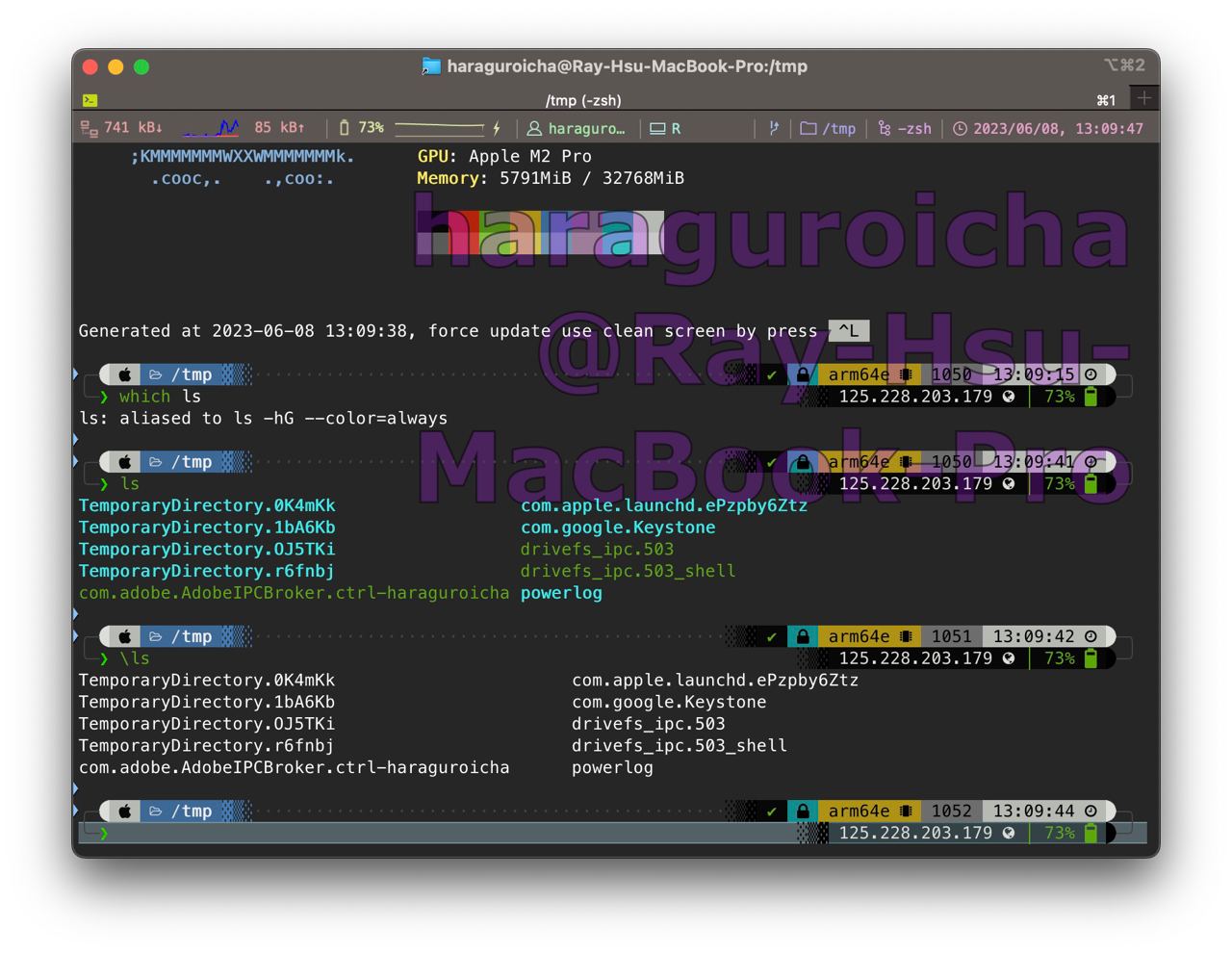
Task: Click the /tmp working directory in status bar
Action: [838, 128]
